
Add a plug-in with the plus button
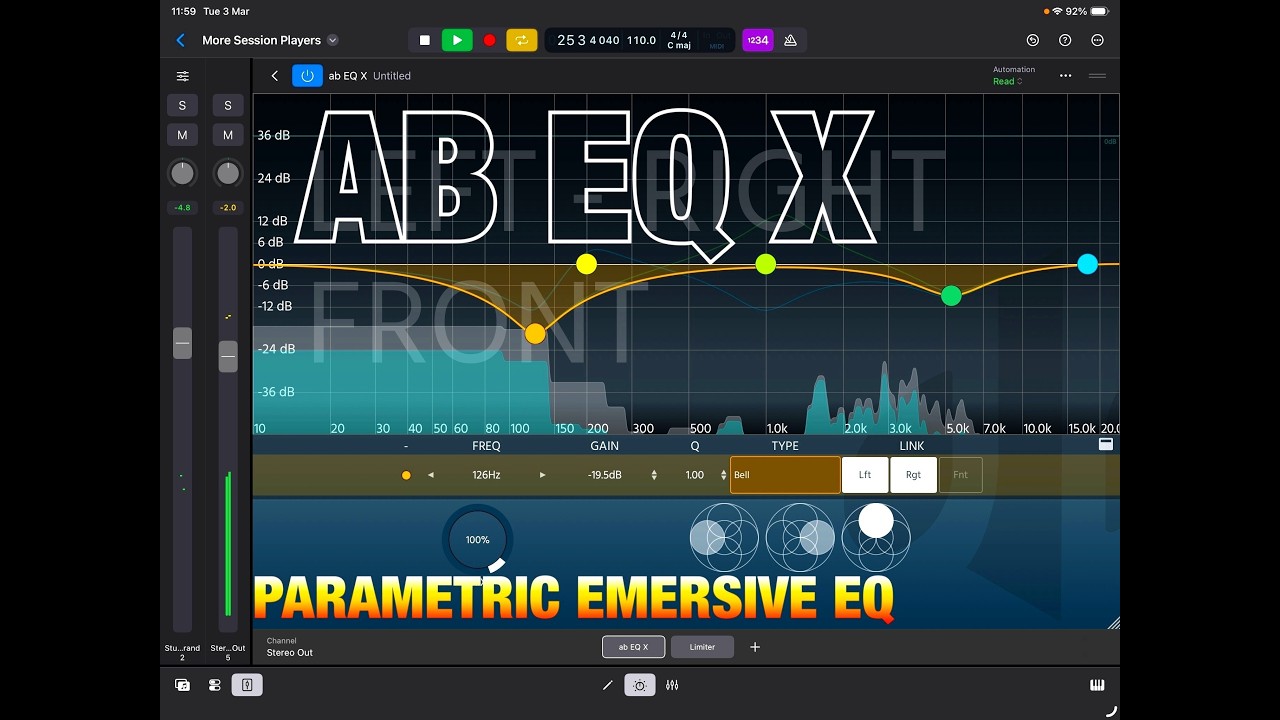coord(755,647)
